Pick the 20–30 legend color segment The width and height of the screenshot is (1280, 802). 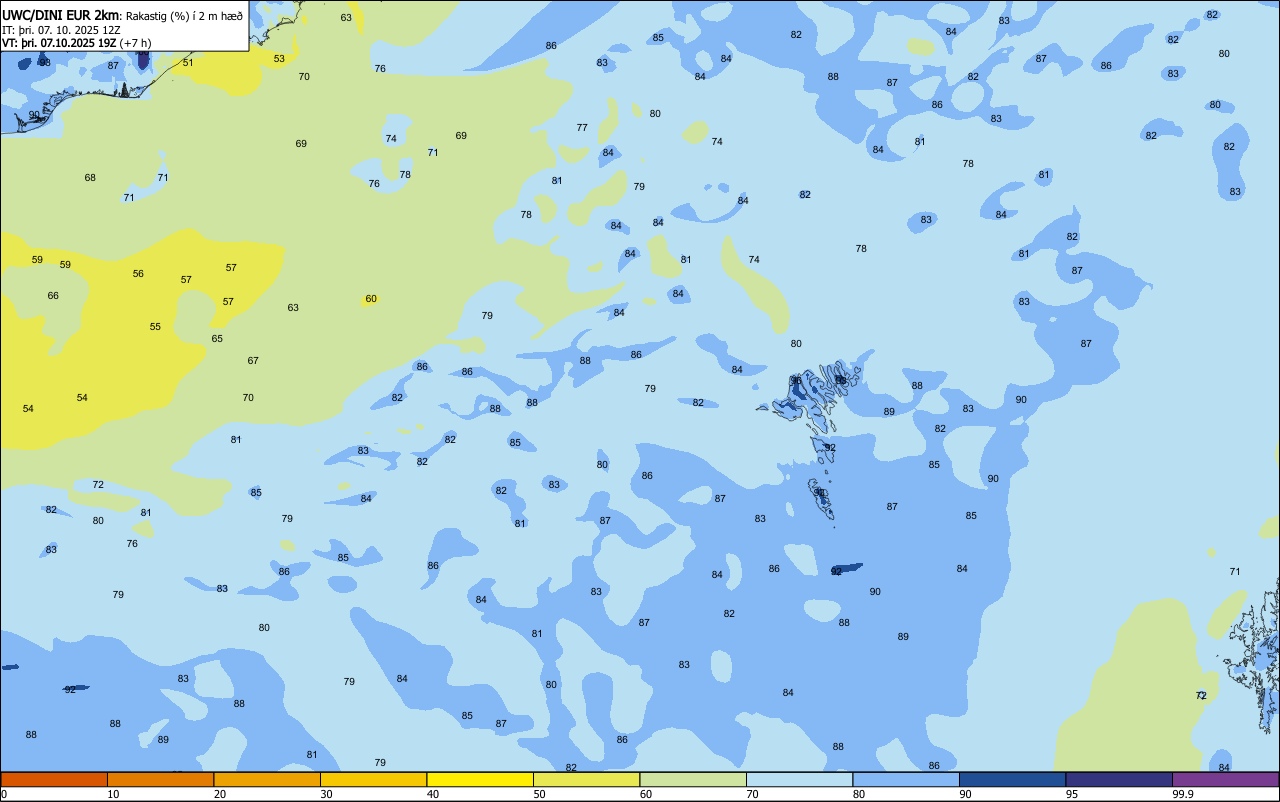[x=267, y=779]
